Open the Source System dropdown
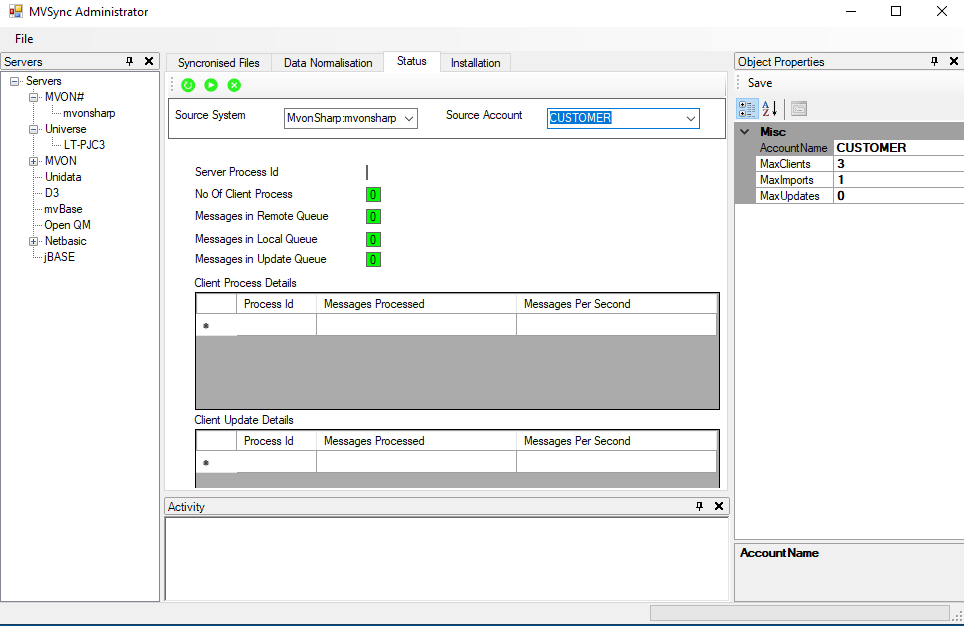 click(409, 119)
